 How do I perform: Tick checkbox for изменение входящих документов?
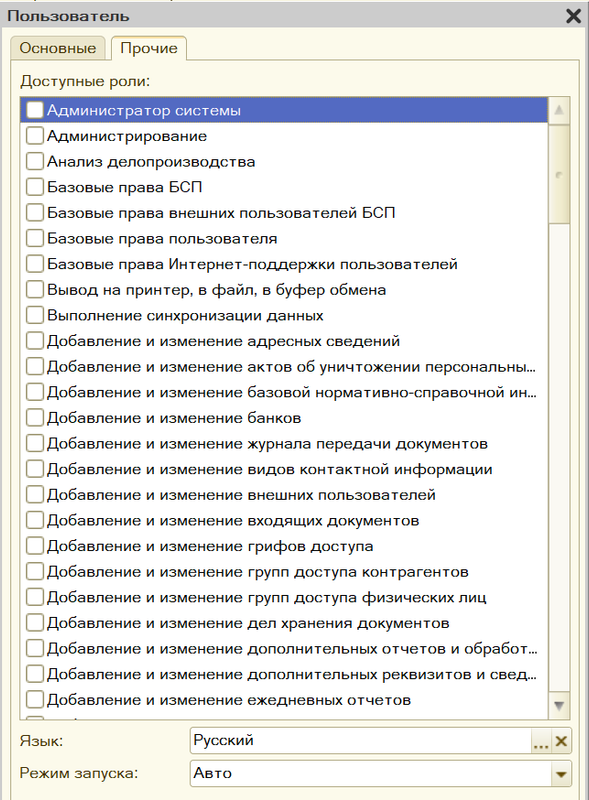(35, 520)
